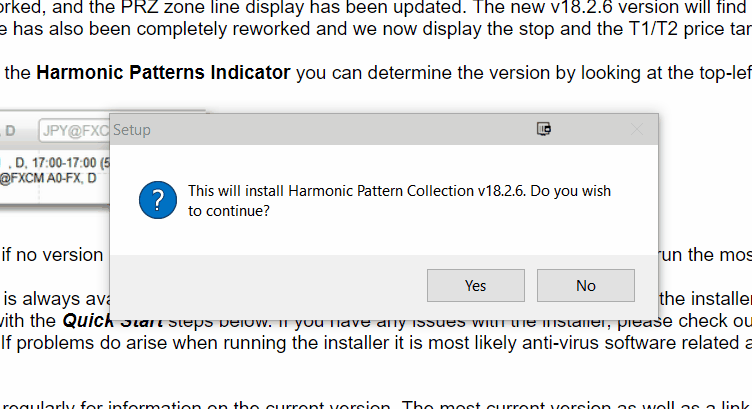
Task: Close the Setup dialog window
Action: tap(636, 129)
